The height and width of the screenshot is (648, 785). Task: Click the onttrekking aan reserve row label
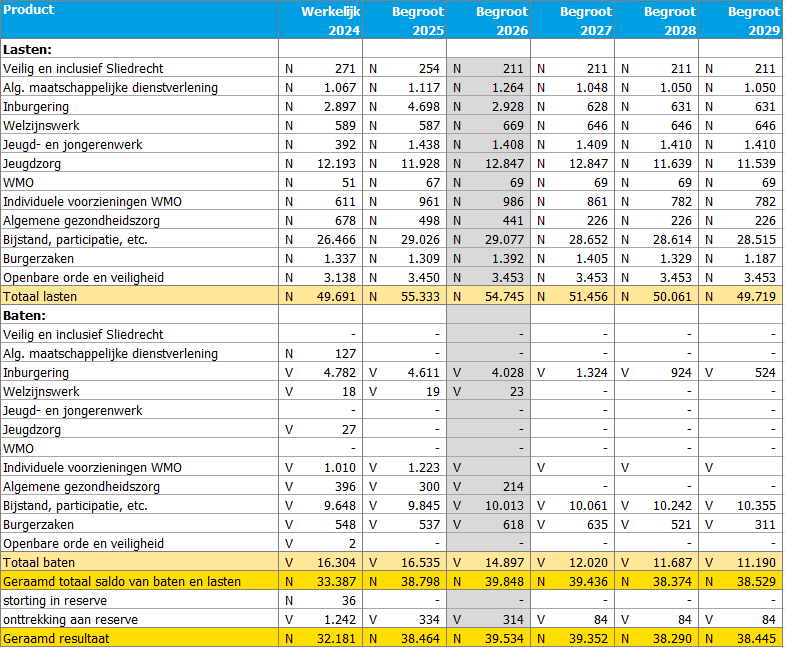tap(69, 620)
